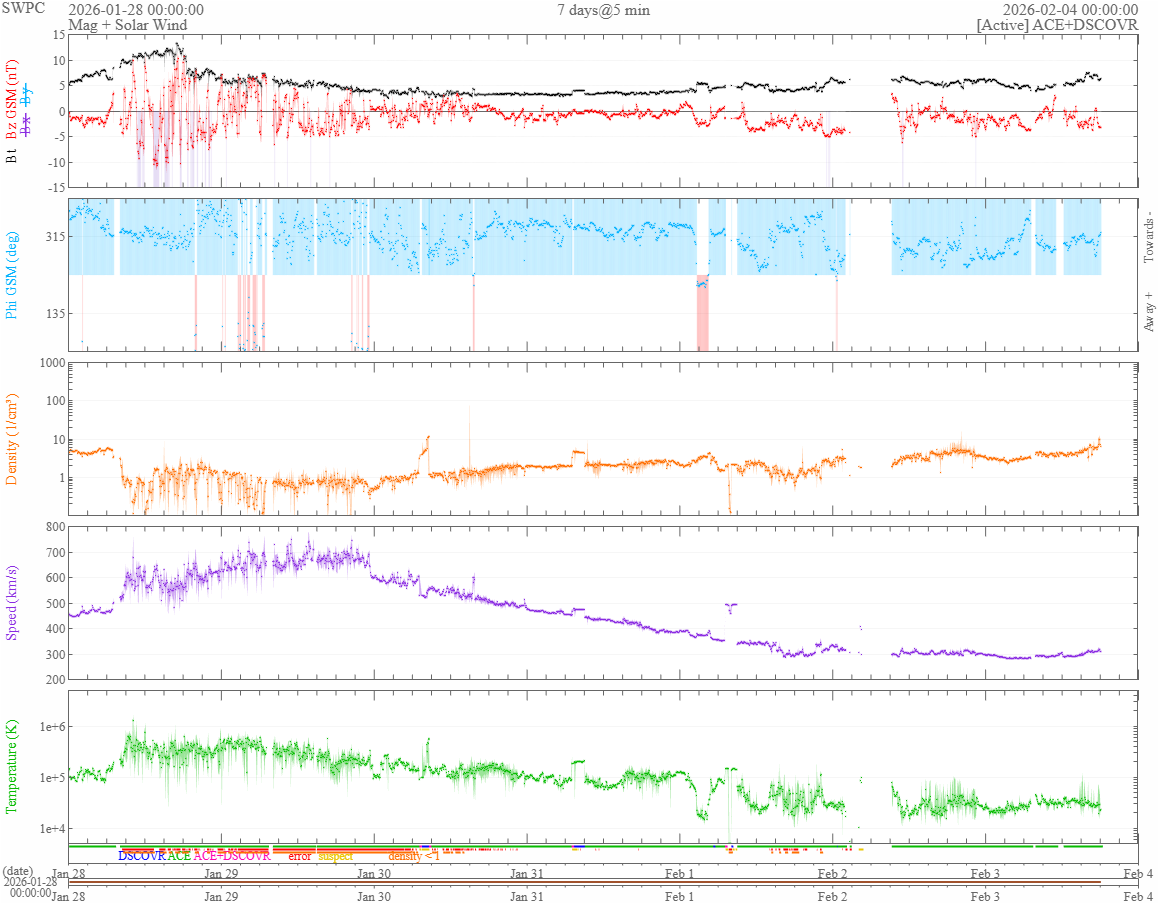1158x903 pixels.
Task: Click the Jan 29 label on upper date axis
Action: 221,873
